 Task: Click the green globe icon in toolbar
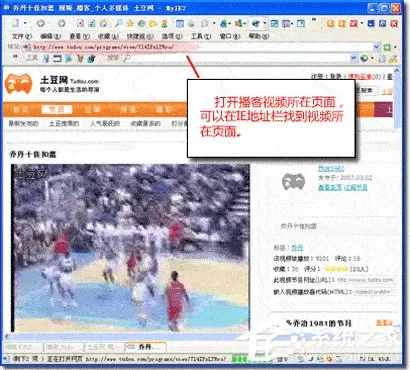coord(142,23)
